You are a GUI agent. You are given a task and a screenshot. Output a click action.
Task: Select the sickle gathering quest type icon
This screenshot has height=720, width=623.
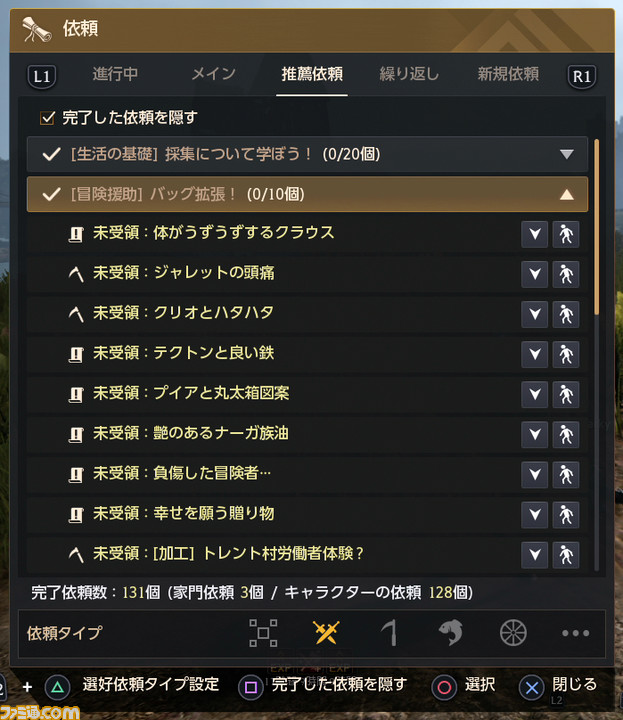389,632
